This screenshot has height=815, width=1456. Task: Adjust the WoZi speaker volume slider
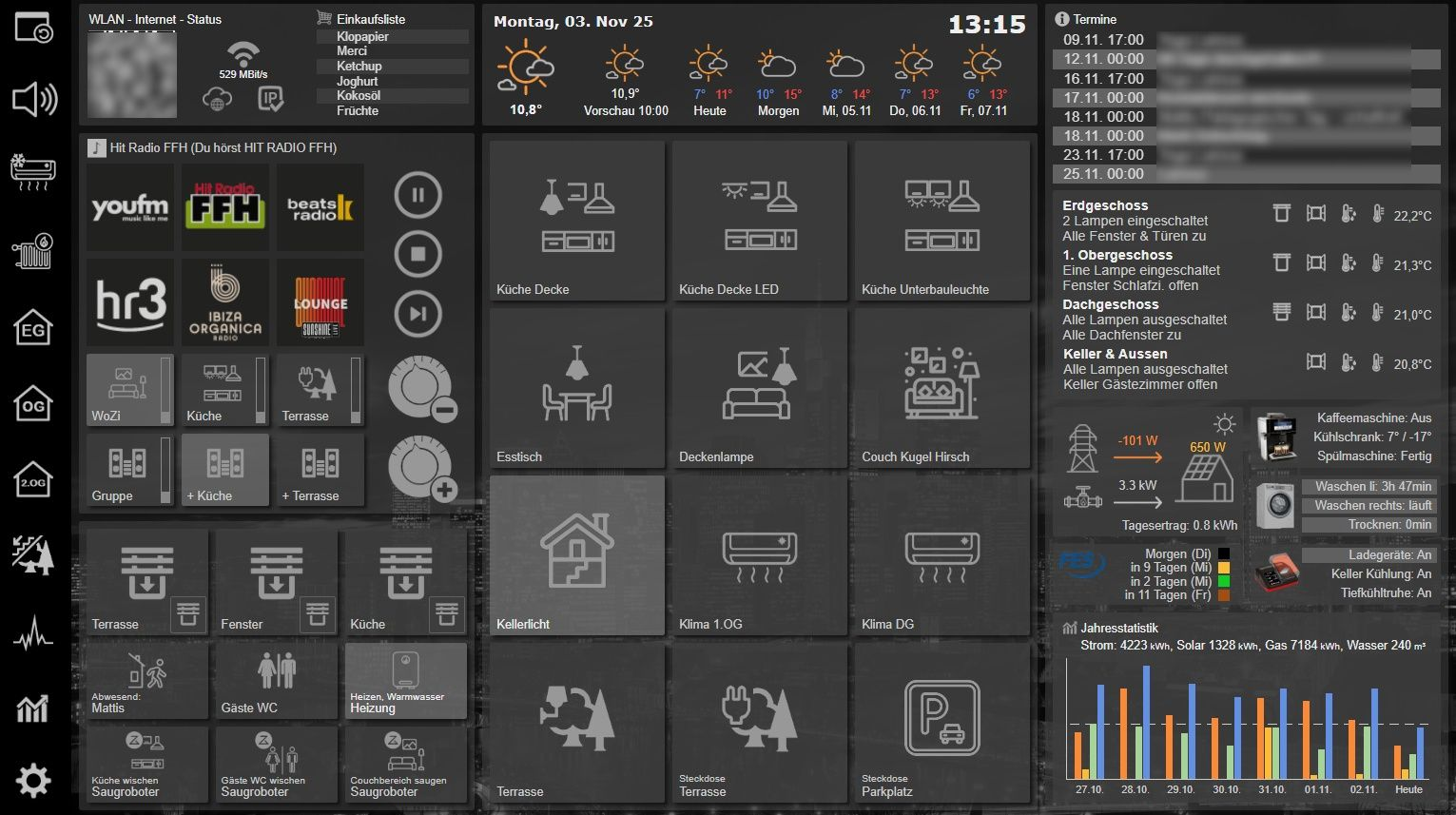(165, 389)
